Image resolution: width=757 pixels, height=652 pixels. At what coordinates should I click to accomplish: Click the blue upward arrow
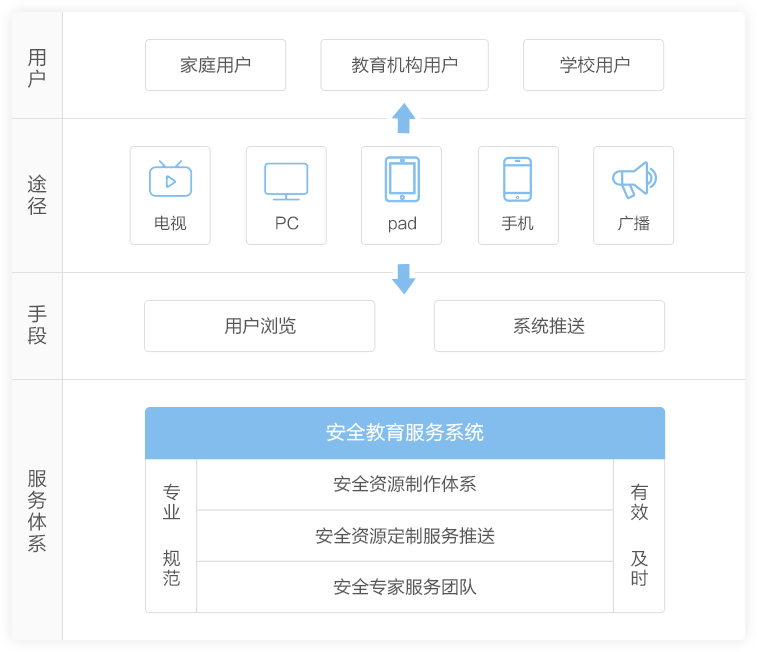[x=404, y=118]
